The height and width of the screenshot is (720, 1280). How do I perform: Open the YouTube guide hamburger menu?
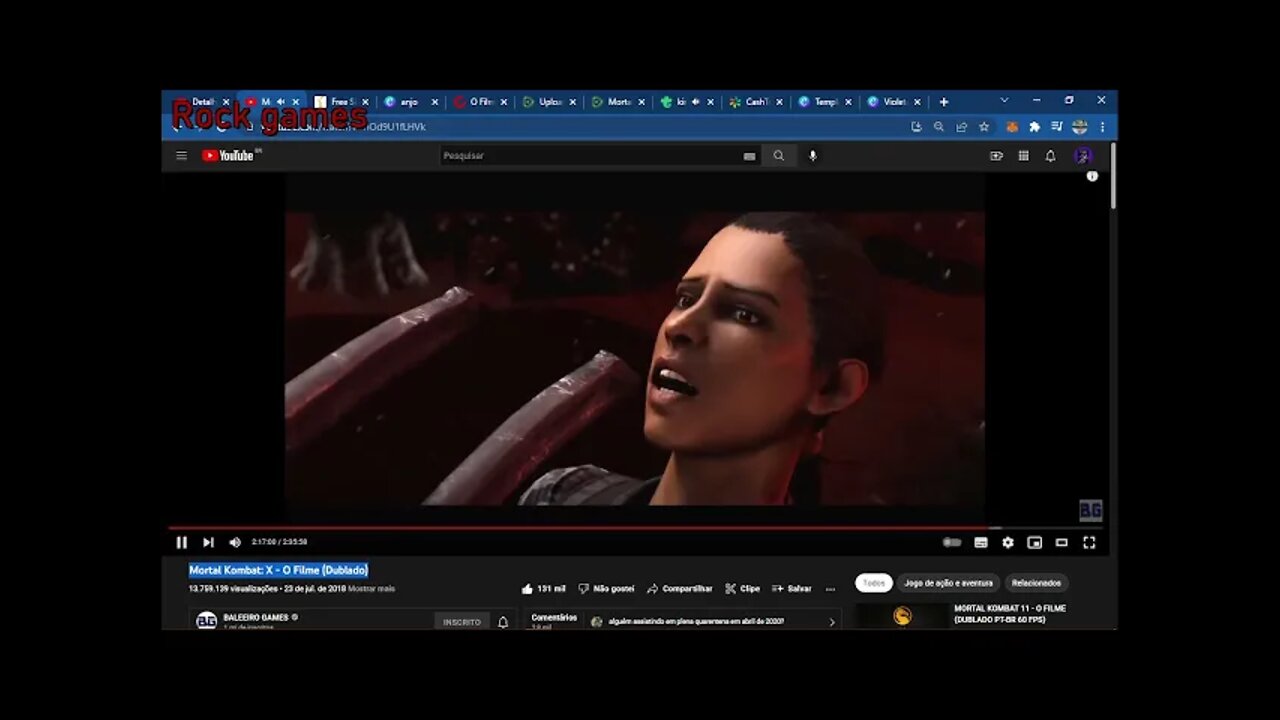tap(181, 156)
